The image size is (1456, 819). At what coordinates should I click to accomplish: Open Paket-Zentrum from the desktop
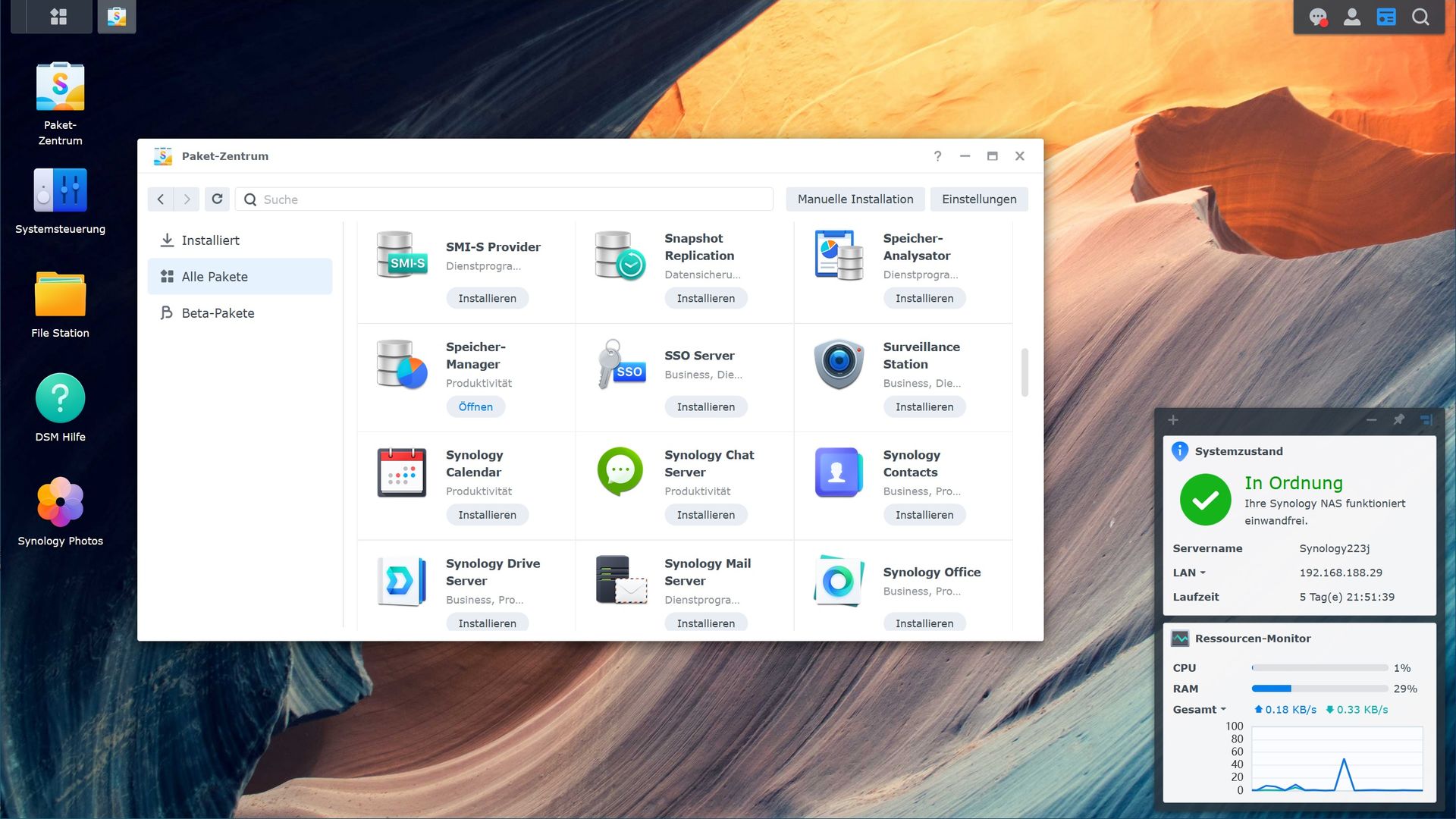tap(59, 86)
